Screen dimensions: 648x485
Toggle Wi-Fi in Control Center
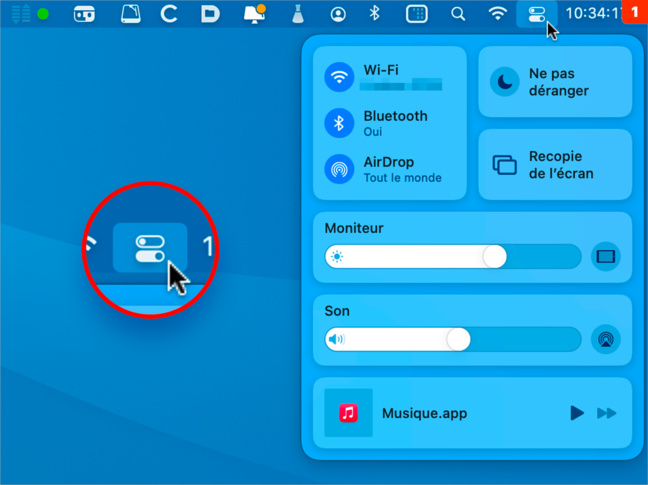click(339, 77)
